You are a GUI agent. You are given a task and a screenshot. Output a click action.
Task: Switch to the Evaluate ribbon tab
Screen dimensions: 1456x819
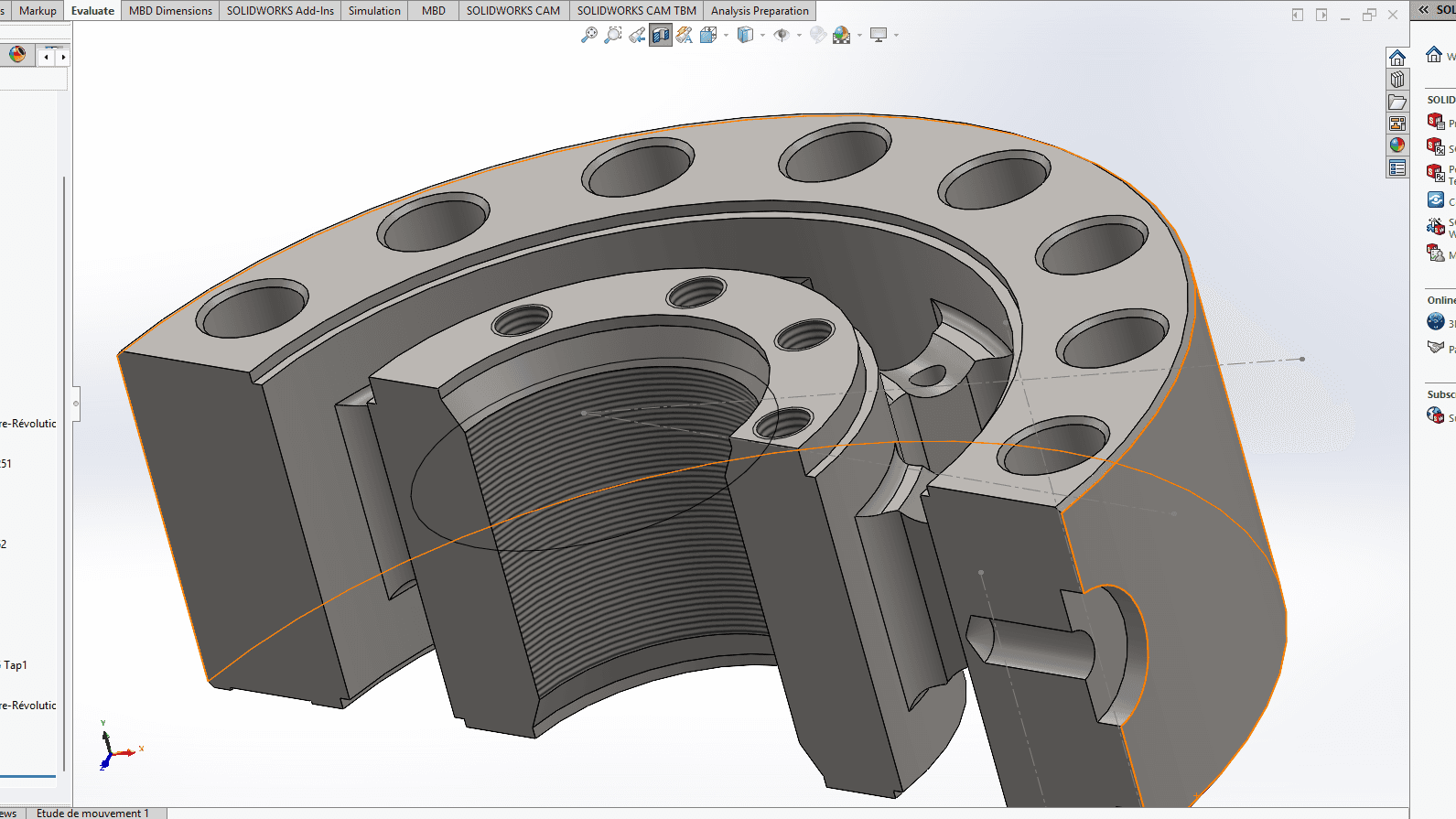[92, 11]
